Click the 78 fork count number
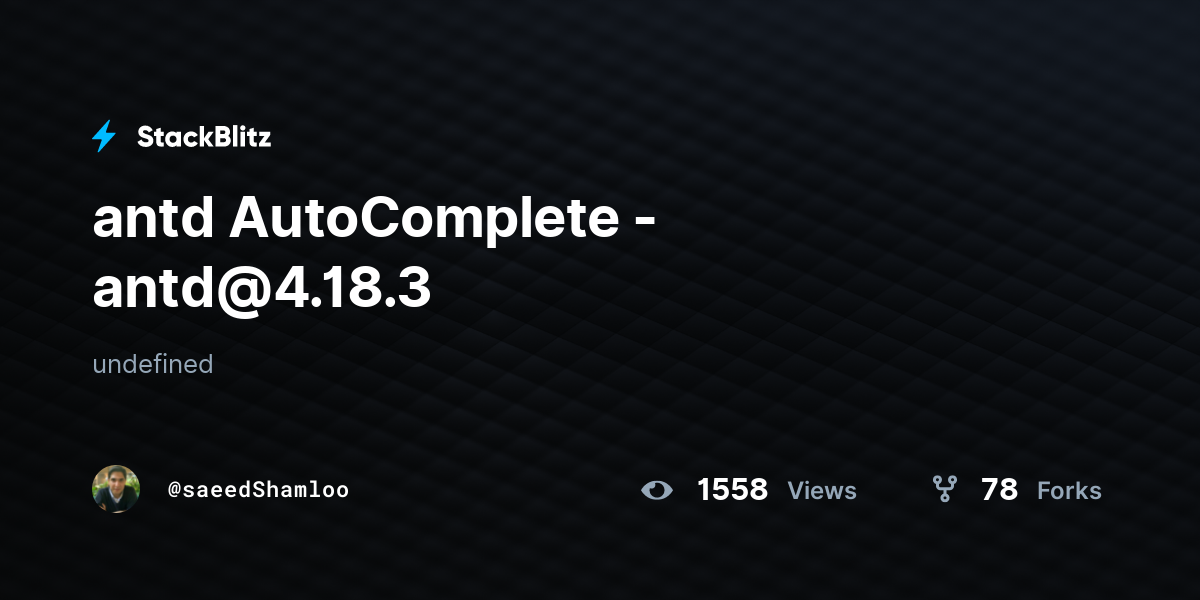1200x600 pixels. 999,490
